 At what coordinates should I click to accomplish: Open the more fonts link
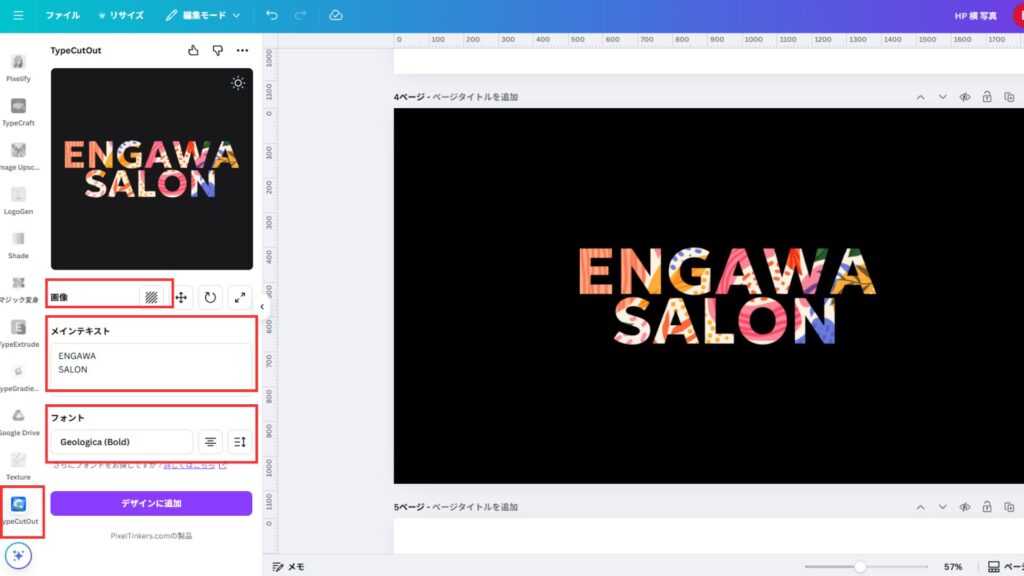coord(195,465)
